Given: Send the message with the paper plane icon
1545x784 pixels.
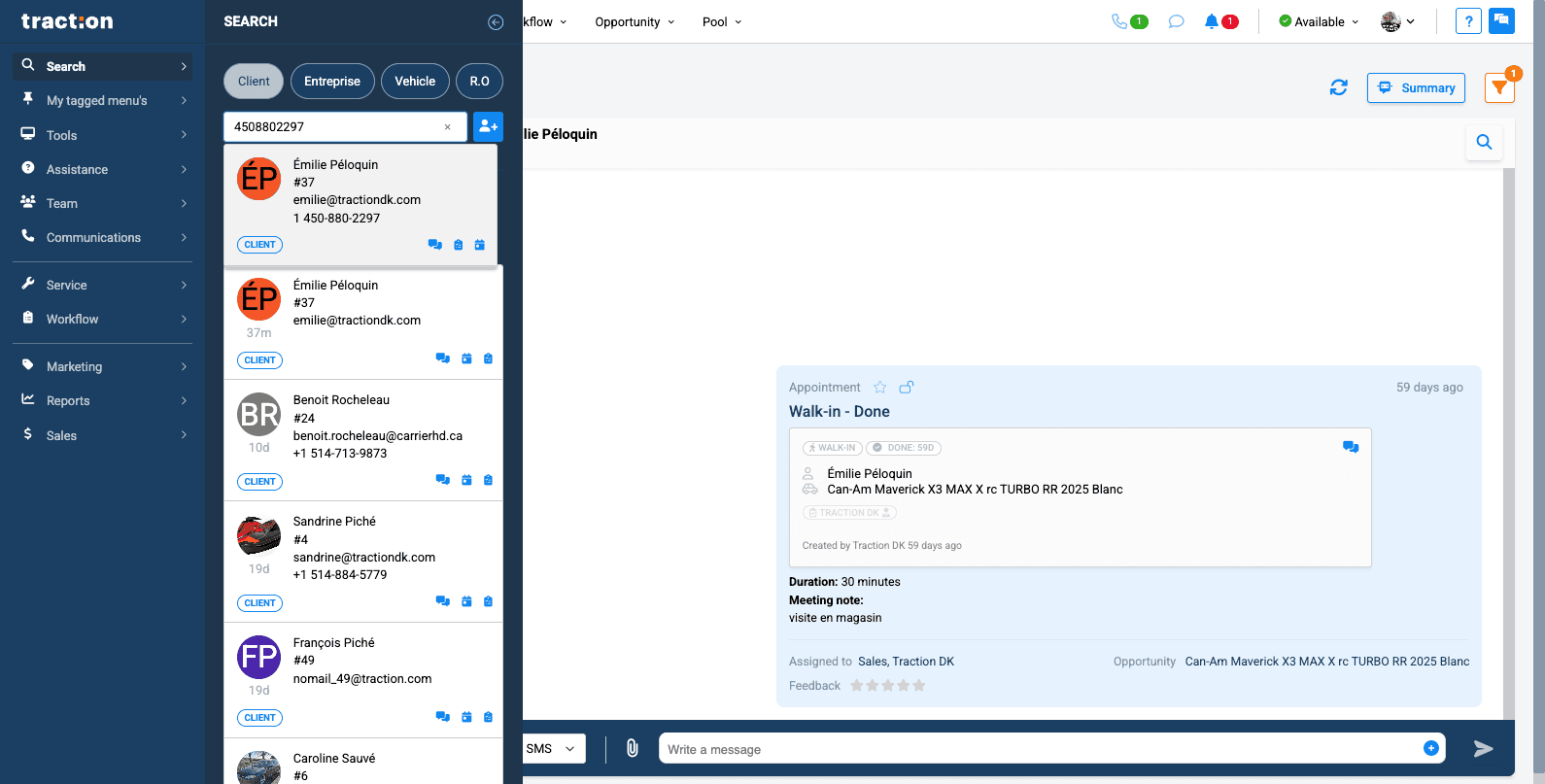Looking at the screenshot, I should [x=1483, y=748].
